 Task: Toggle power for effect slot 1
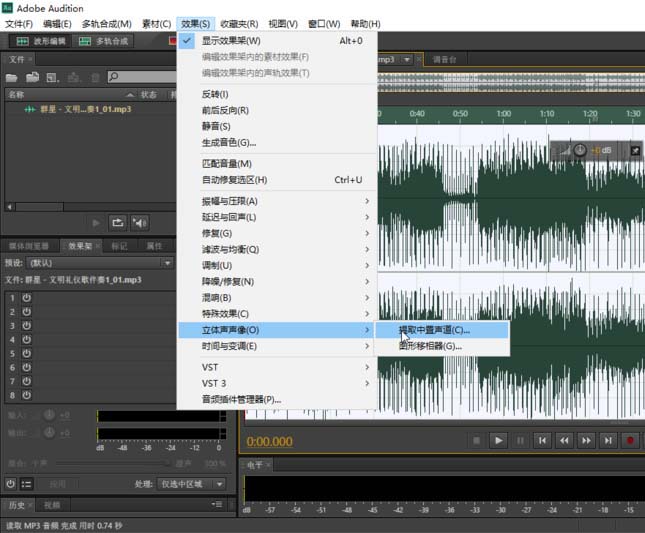(x=26, y=298)
